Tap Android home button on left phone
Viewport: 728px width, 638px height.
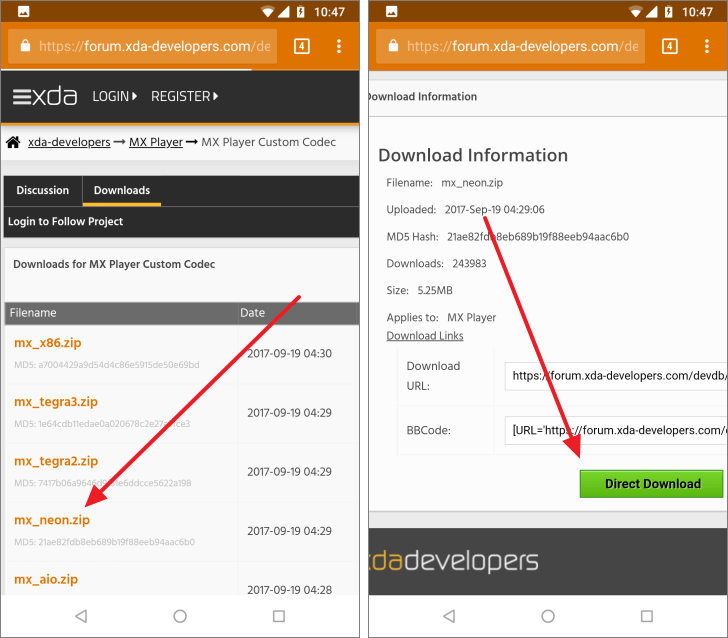click(x=180, y=616)
